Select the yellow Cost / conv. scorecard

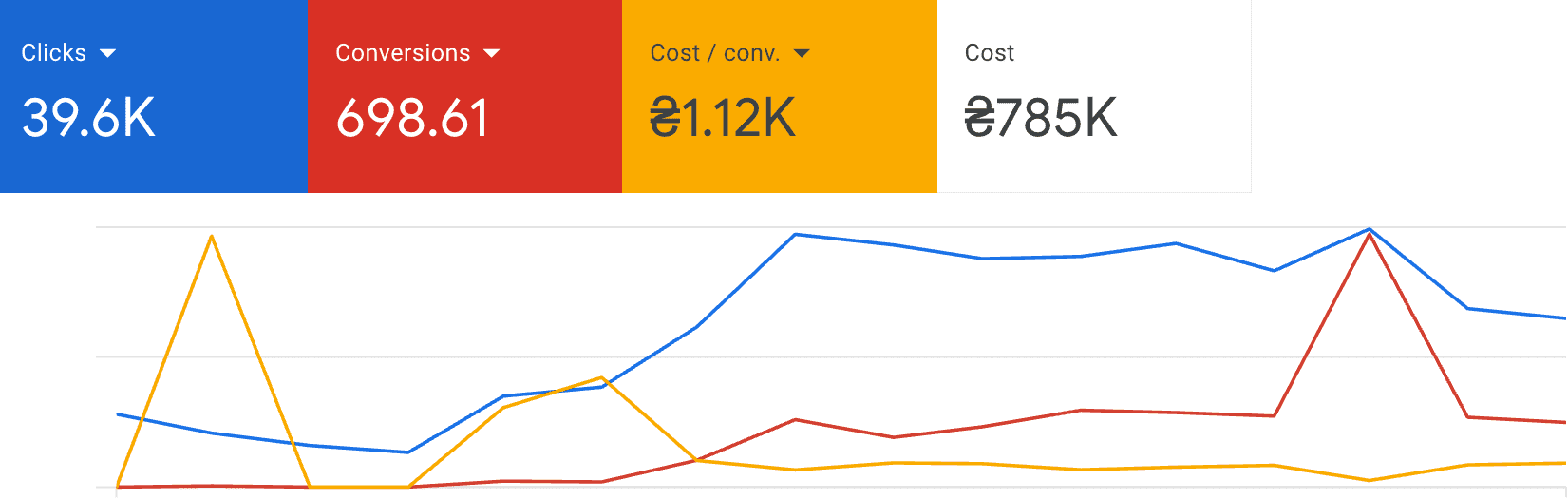[x=780, y=96]
